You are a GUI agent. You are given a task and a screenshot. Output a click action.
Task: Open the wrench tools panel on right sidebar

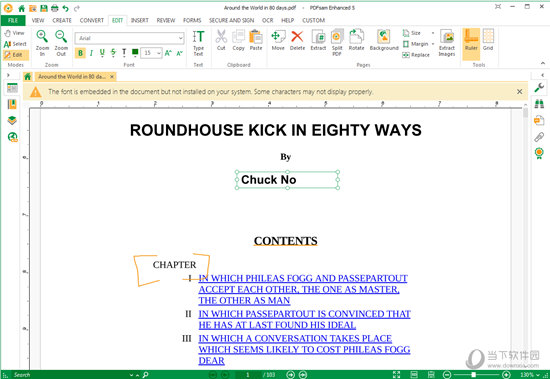[539, 87]
